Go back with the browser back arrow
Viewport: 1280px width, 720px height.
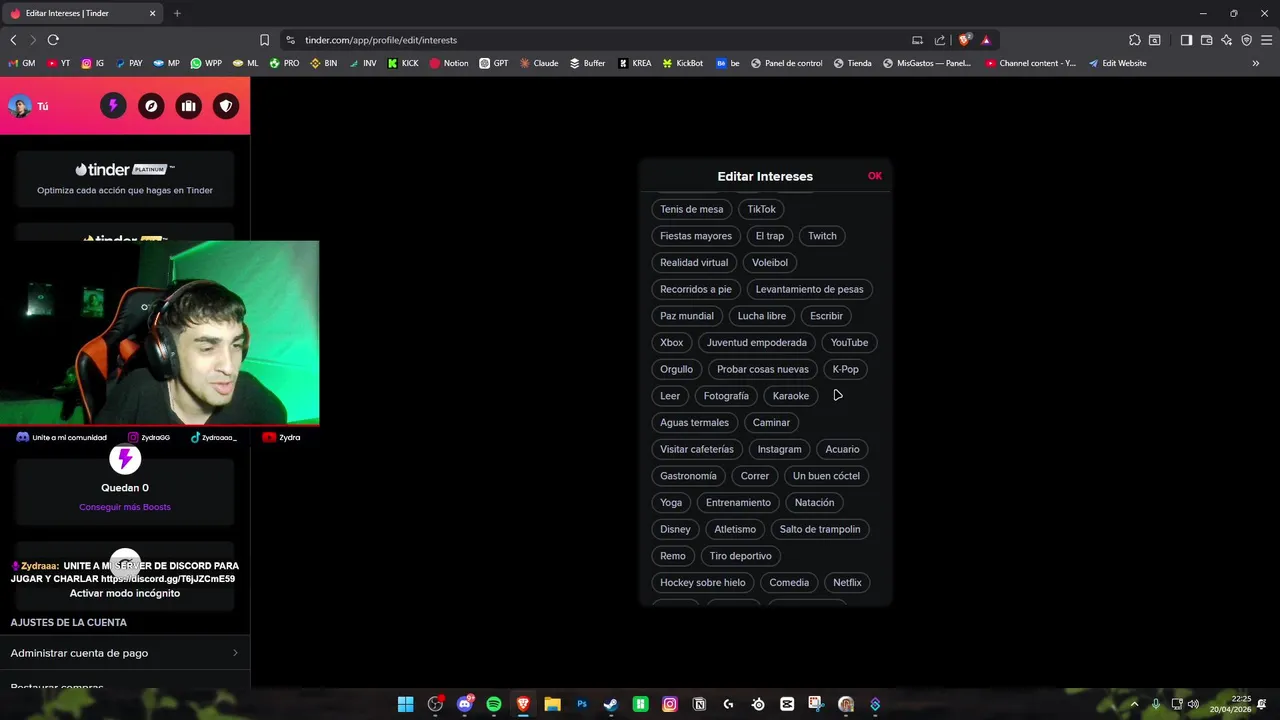click(13, 40)
